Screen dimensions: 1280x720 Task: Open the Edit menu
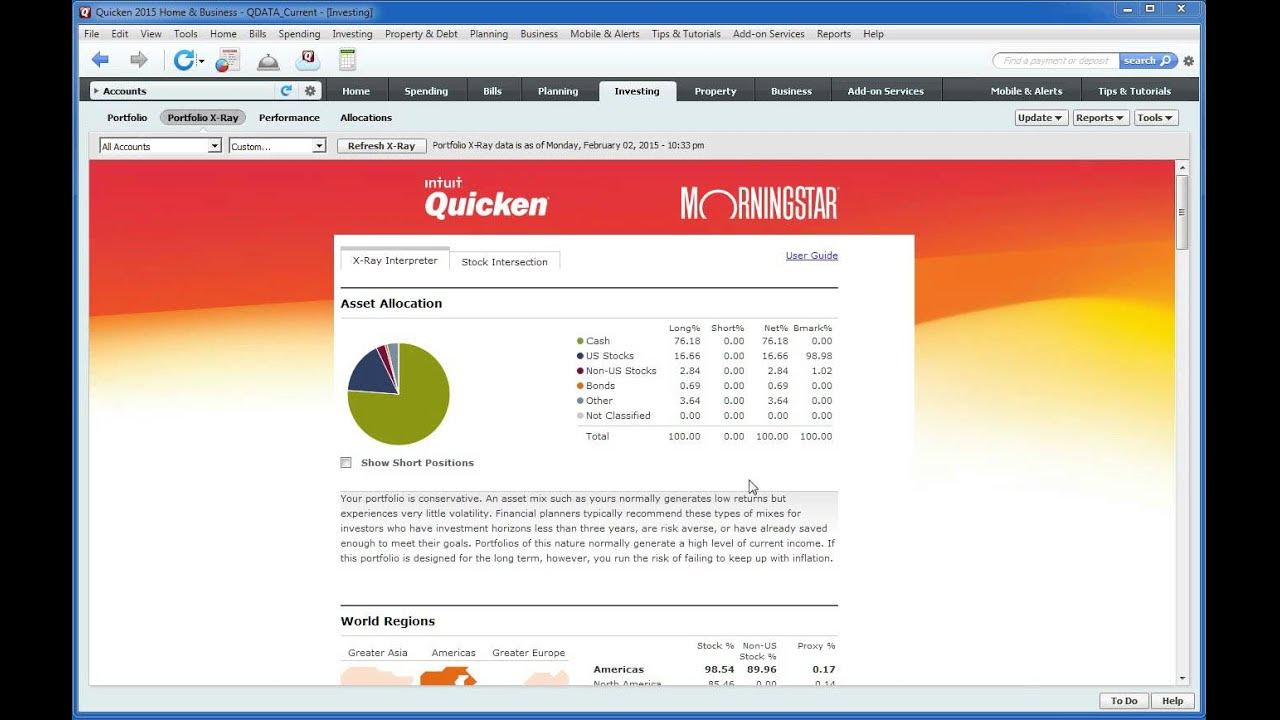[120, 34]
